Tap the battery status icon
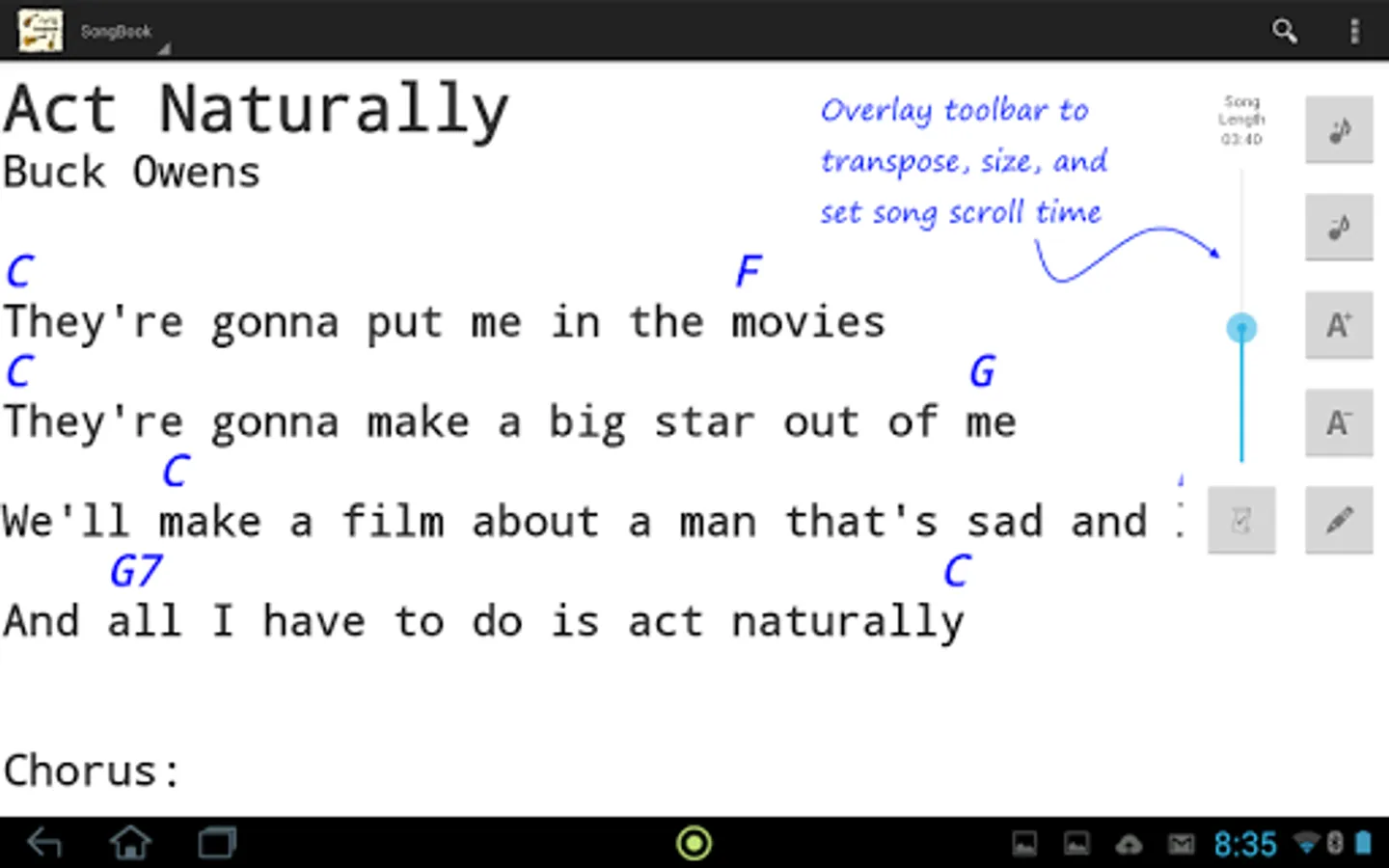The width and height of the screenshot is (1389, 868). point(1363,844)
